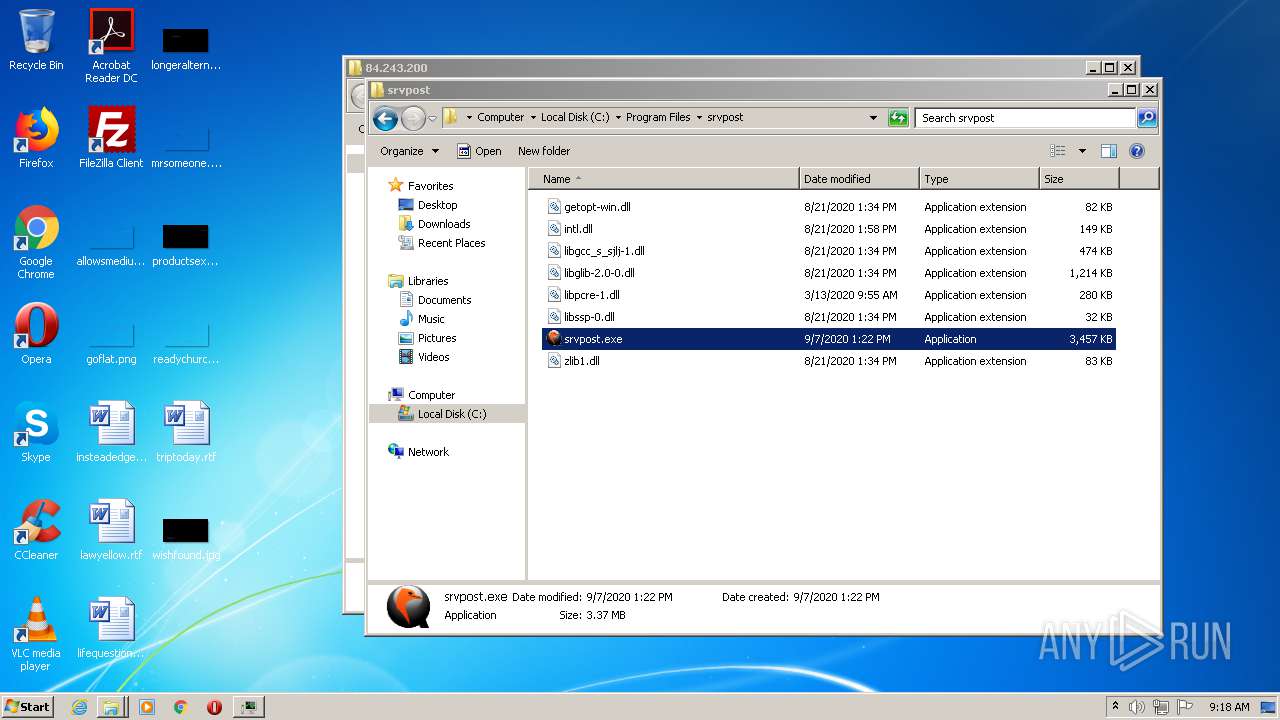Viewport: 1280px width, 720px height.
Task: Click New folder button
Action: 544,151
